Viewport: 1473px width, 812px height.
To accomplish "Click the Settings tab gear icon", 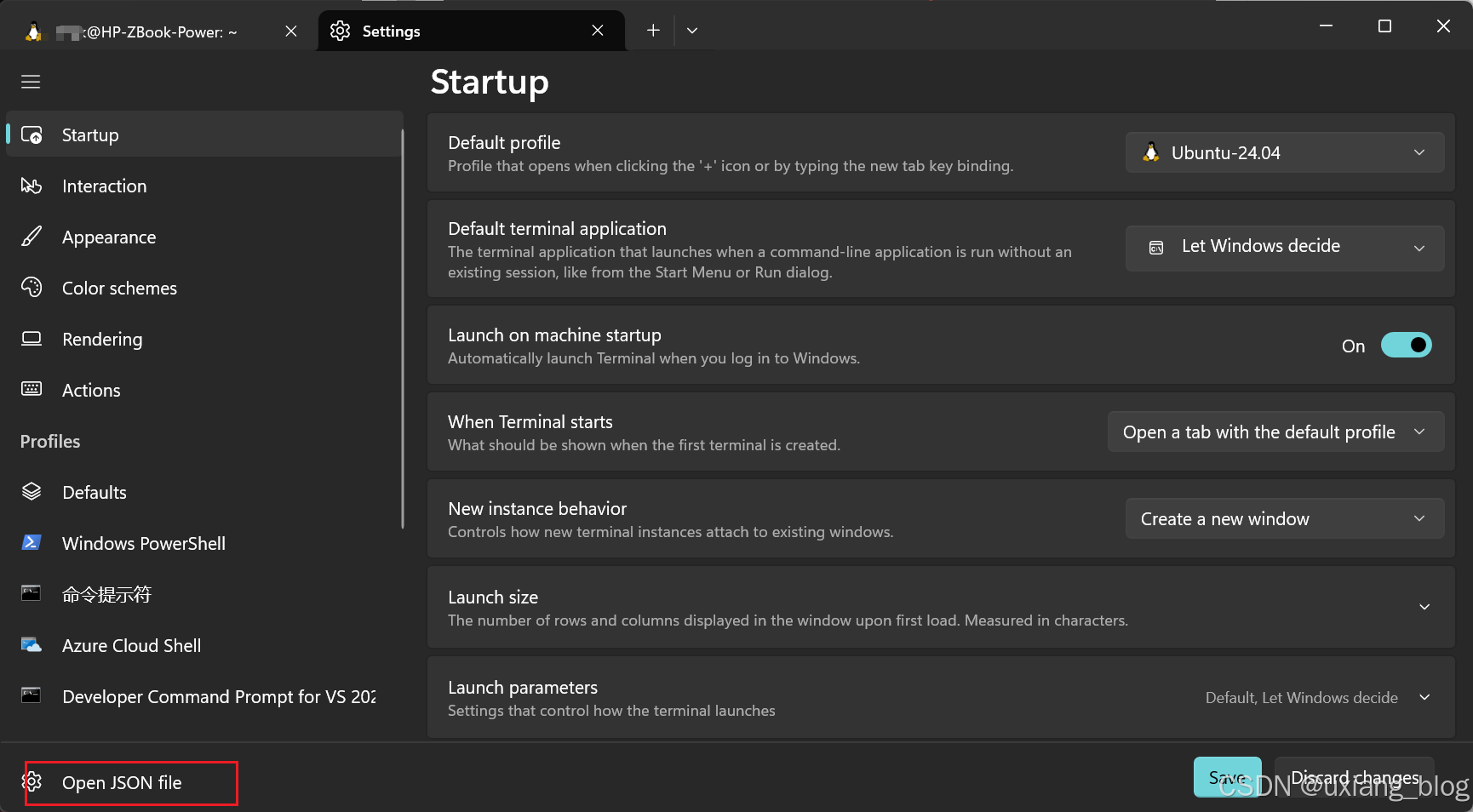I will click(x=341, y=31).
